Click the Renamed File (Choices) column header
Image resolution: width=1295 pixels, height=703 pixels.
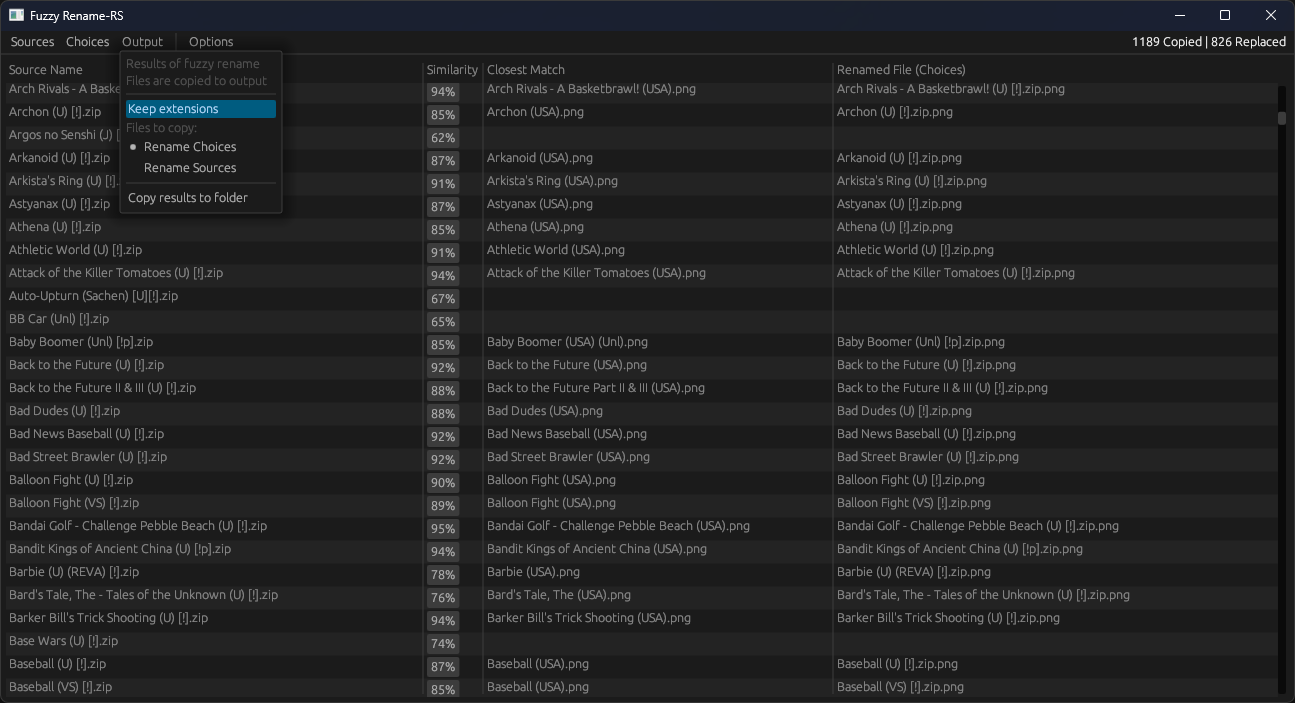pos(901,70)
